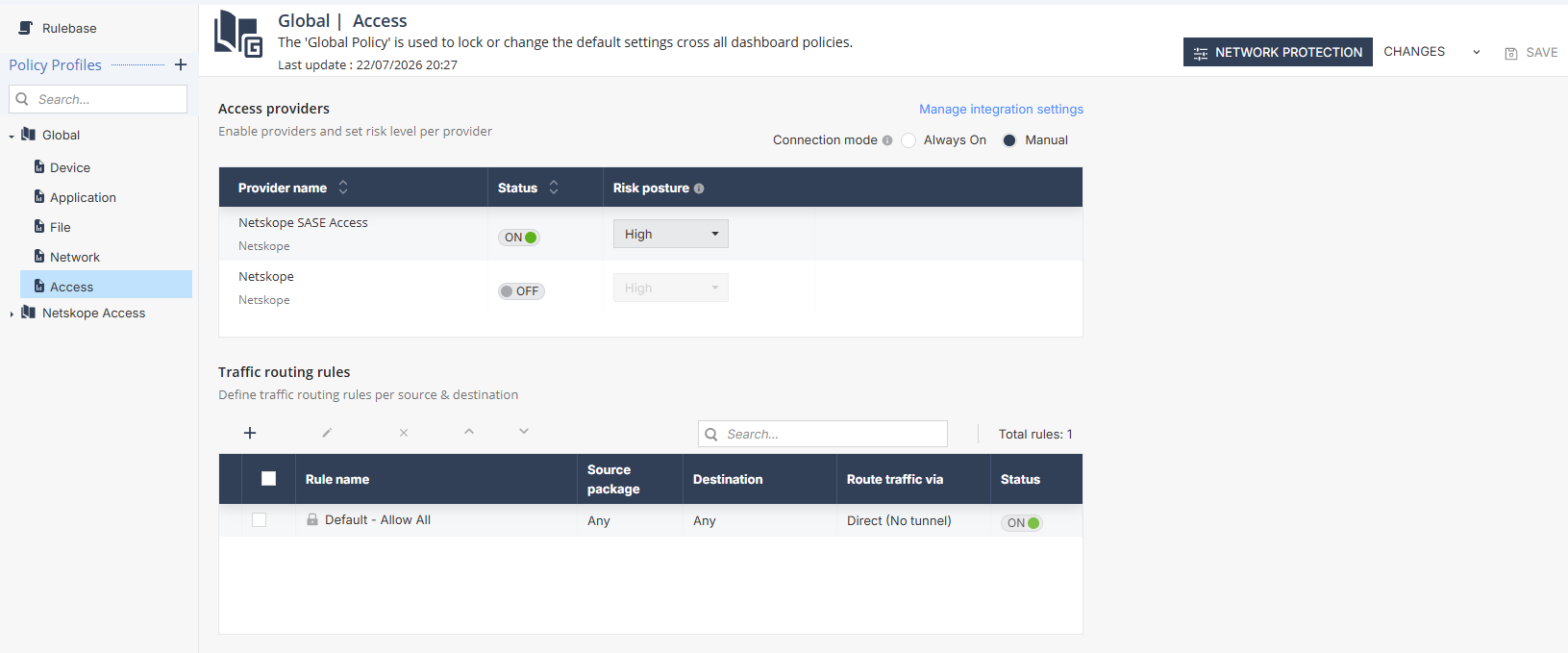The width and height of the screenshot is (1568, 653).
Task: Enable the Netskope provider toggle
Action: (x=521, y=291)
